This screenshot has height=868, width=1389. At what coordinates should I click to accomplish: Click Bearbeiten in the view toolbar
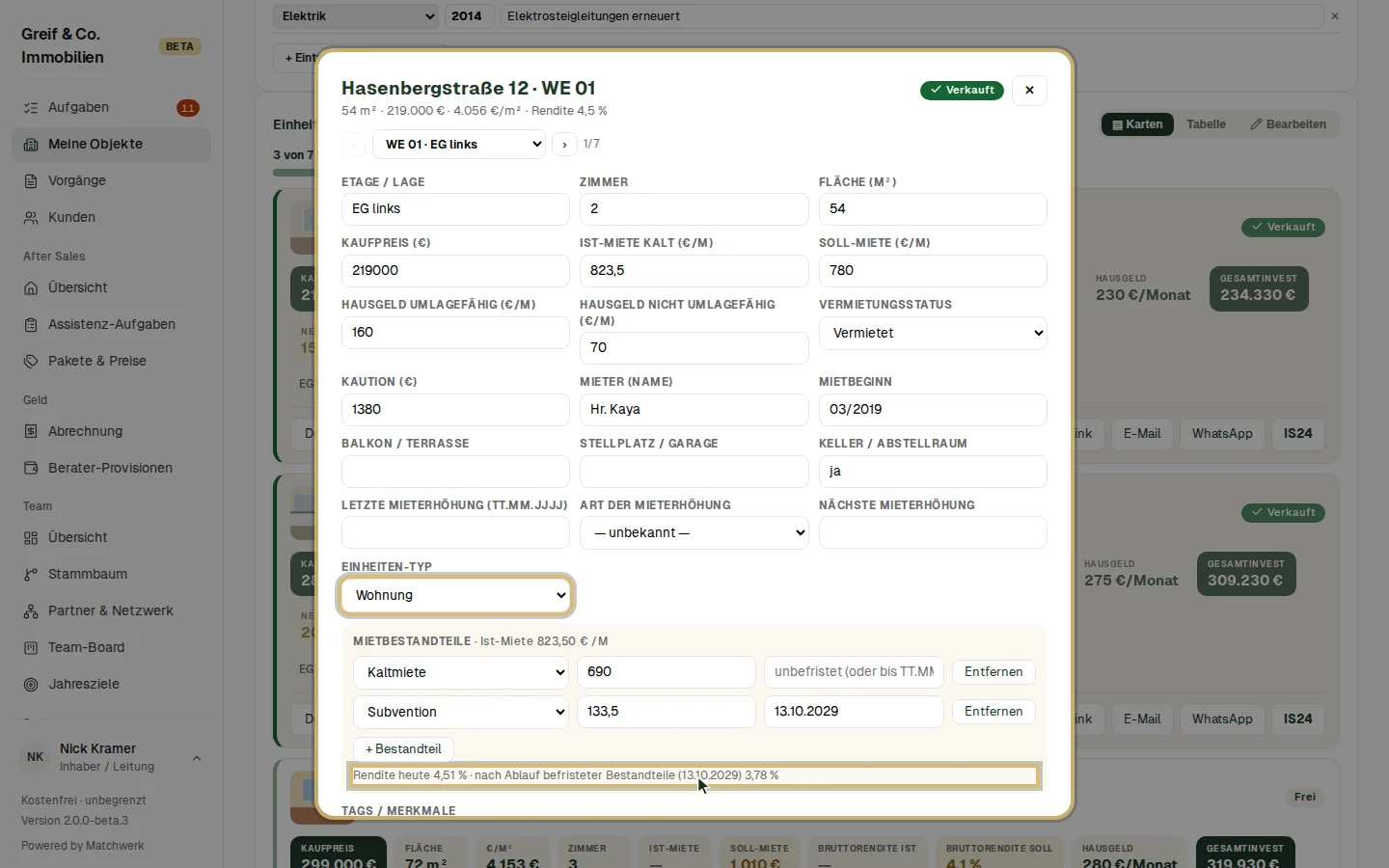coord(1289,124)
